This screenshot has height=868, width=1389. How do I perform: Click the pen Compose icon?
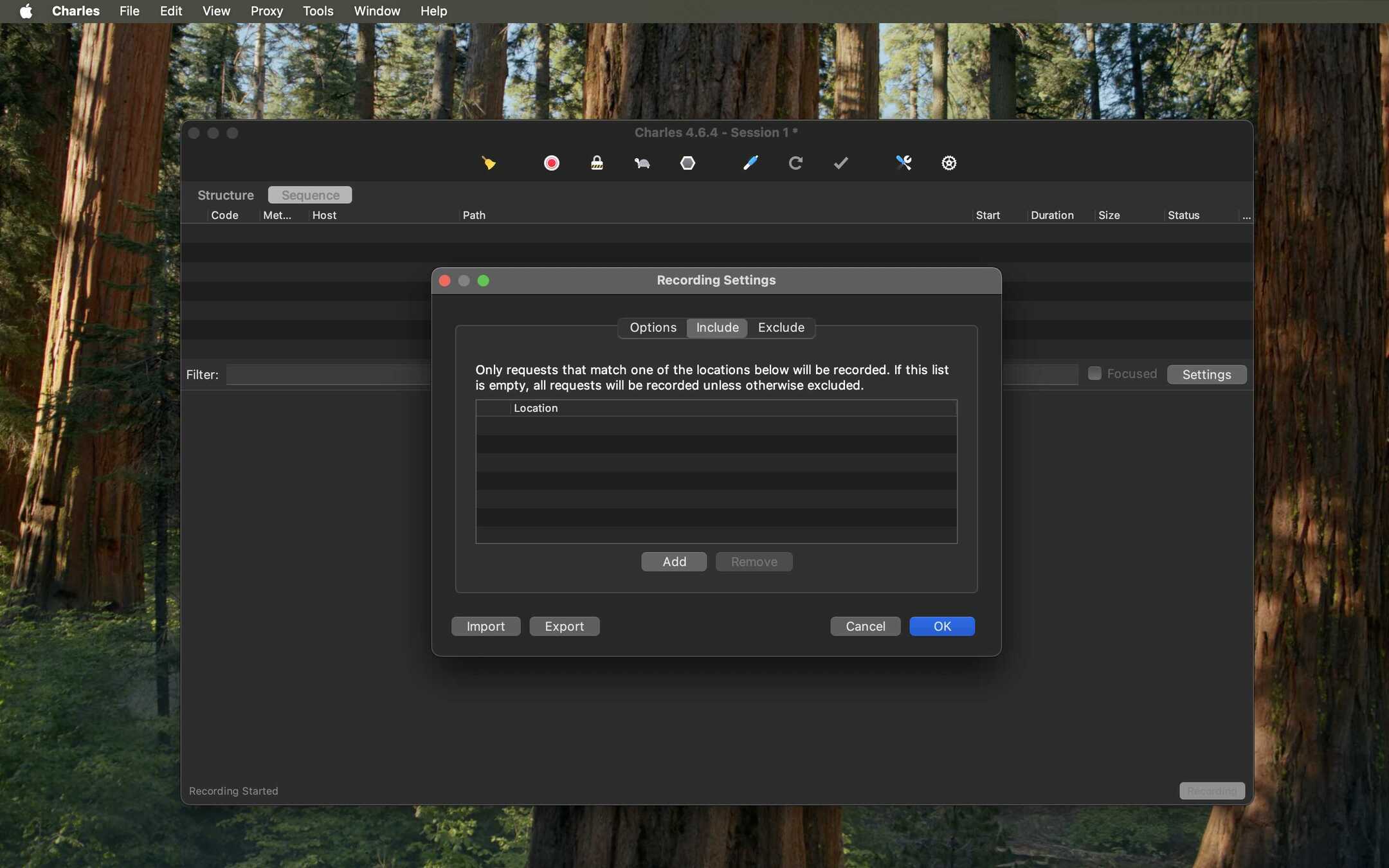(x=750, y=163)
